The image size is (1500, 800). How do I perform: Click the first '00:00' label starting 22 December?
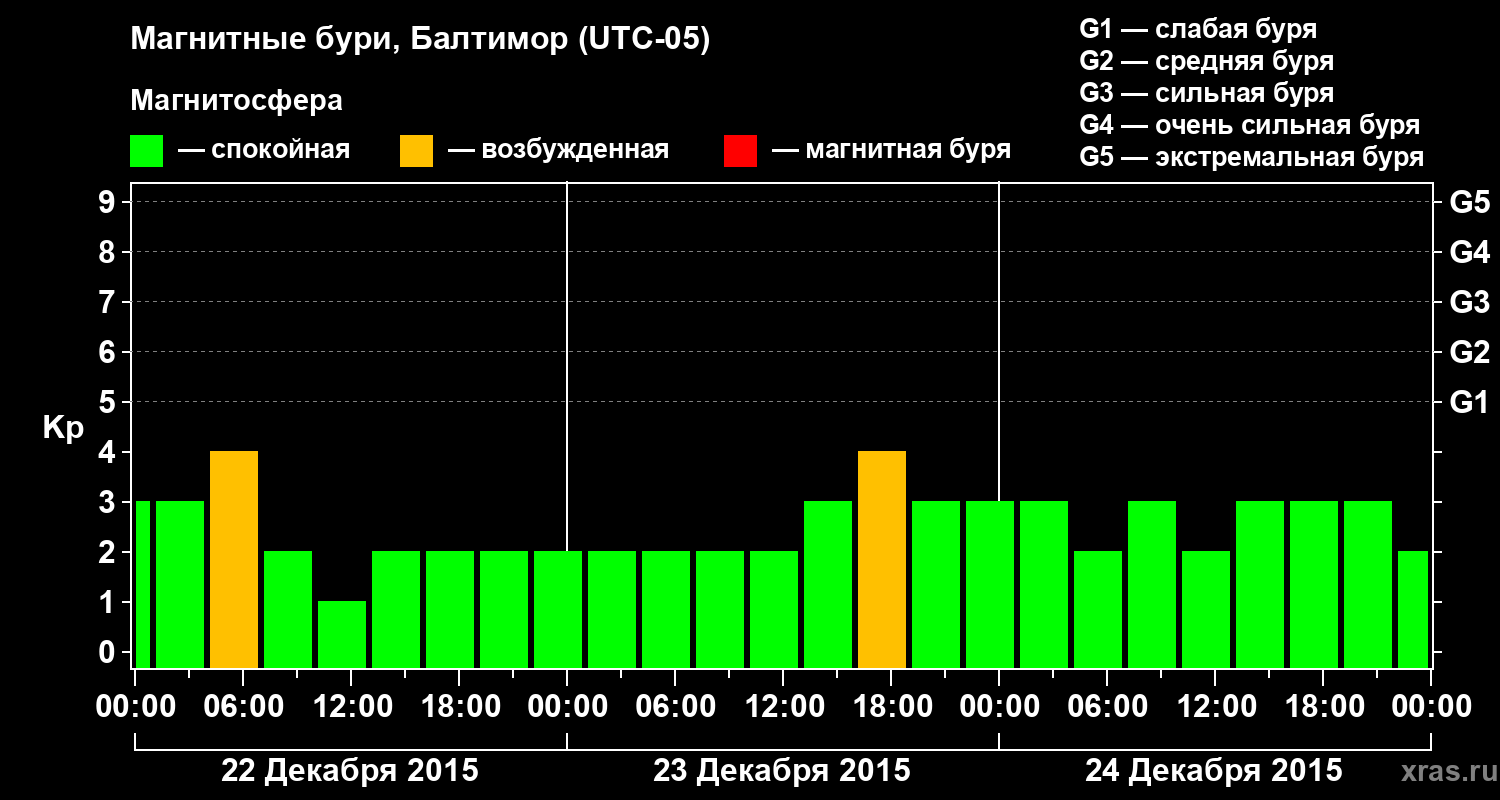click(x=135, y=706)
